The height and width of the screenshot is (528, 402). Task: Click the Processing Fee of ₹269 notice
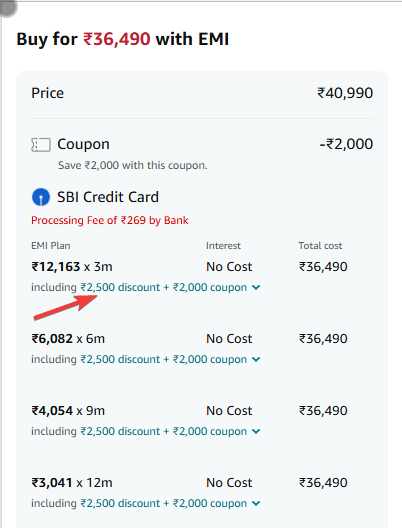click(x=110, y=220)
